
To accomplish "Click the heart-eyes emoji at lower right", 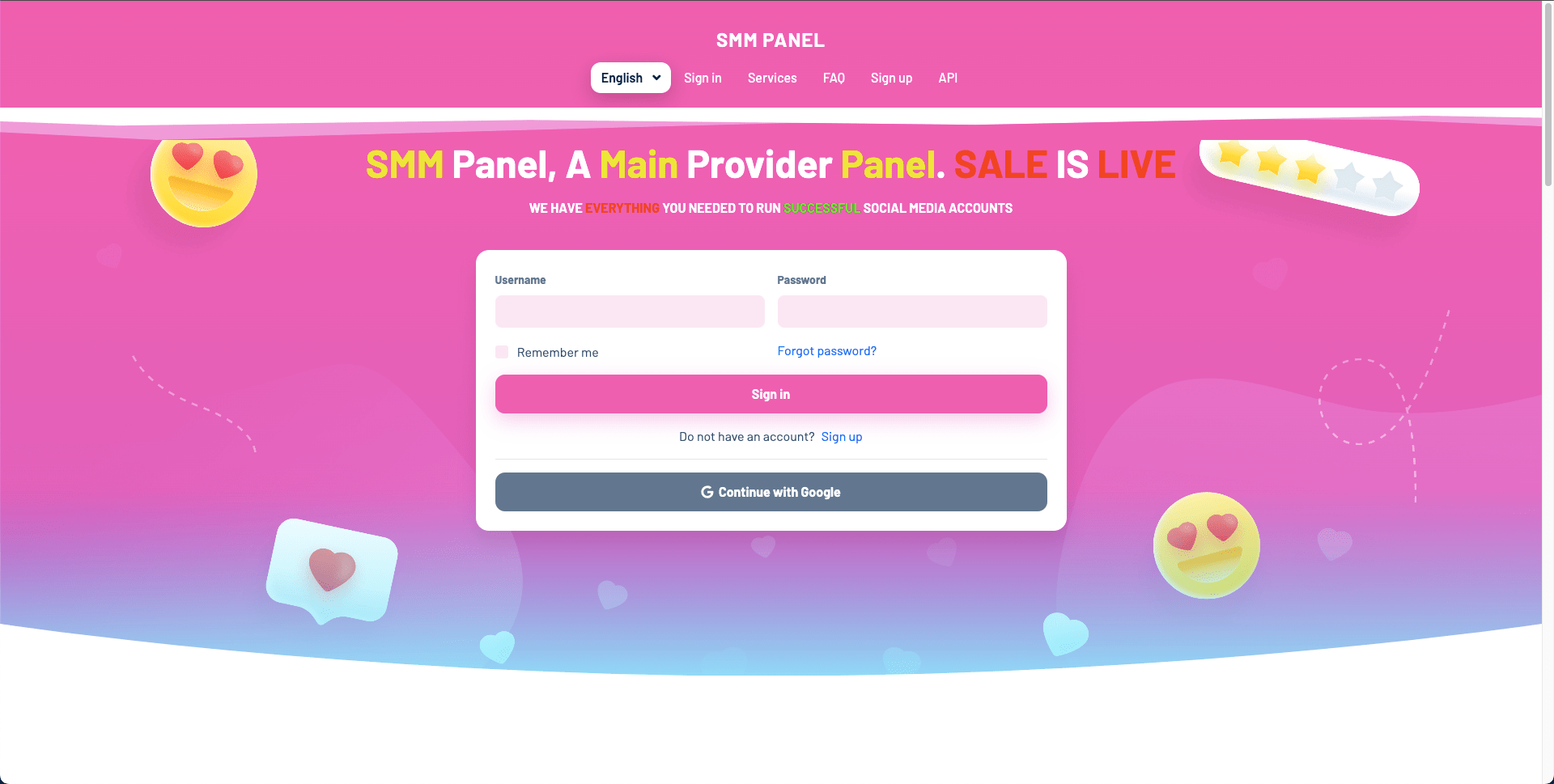I will [1207, 545].
